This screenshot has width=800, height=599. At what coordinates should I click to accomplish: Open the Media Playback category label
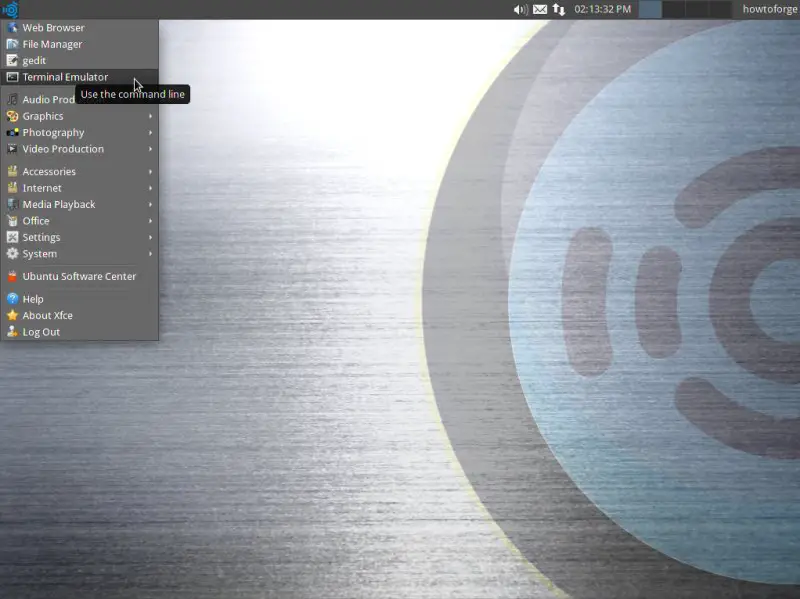(x=59, y=205)
